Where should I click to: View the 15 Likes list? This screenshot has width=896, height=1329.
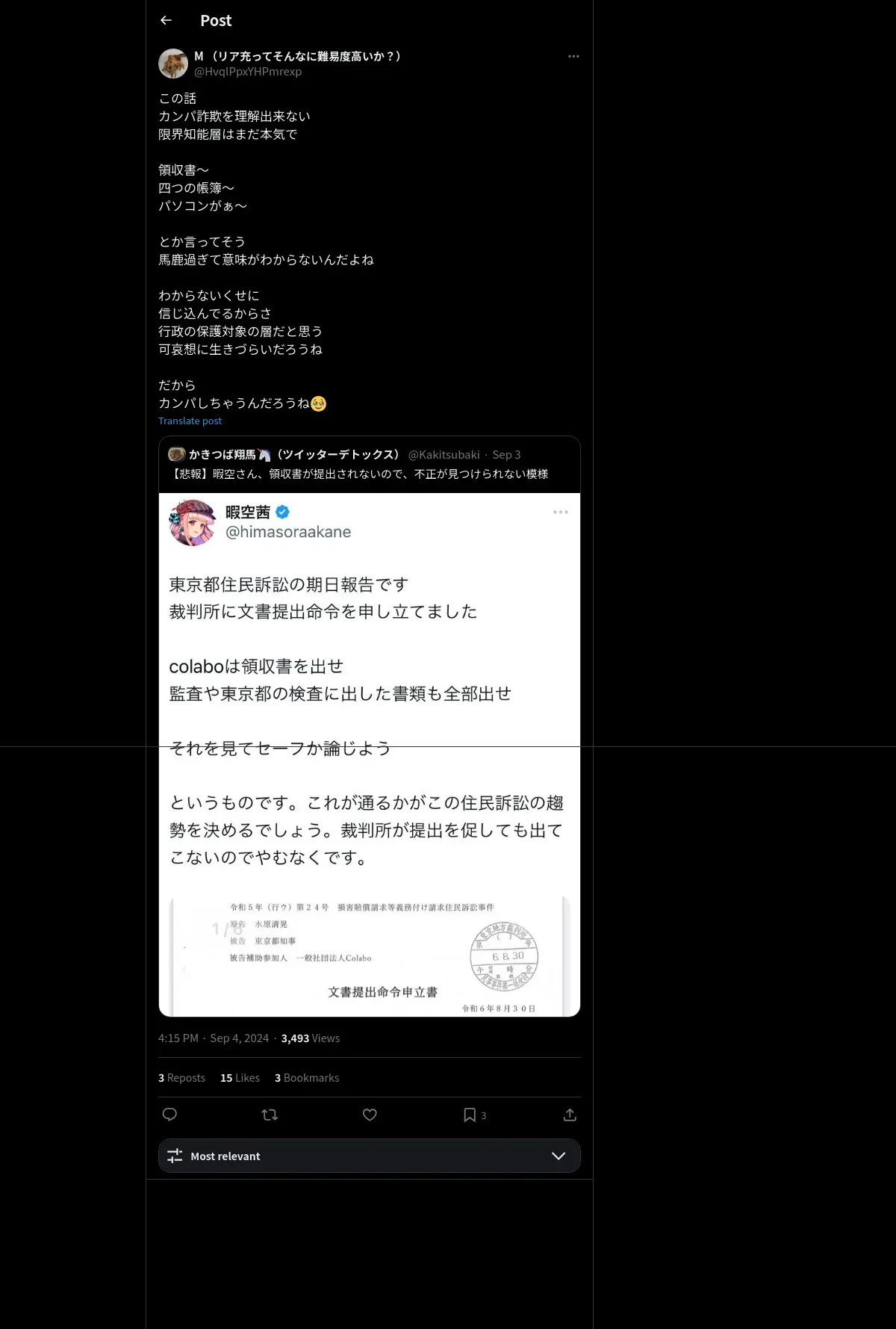tap(240, 1077)
